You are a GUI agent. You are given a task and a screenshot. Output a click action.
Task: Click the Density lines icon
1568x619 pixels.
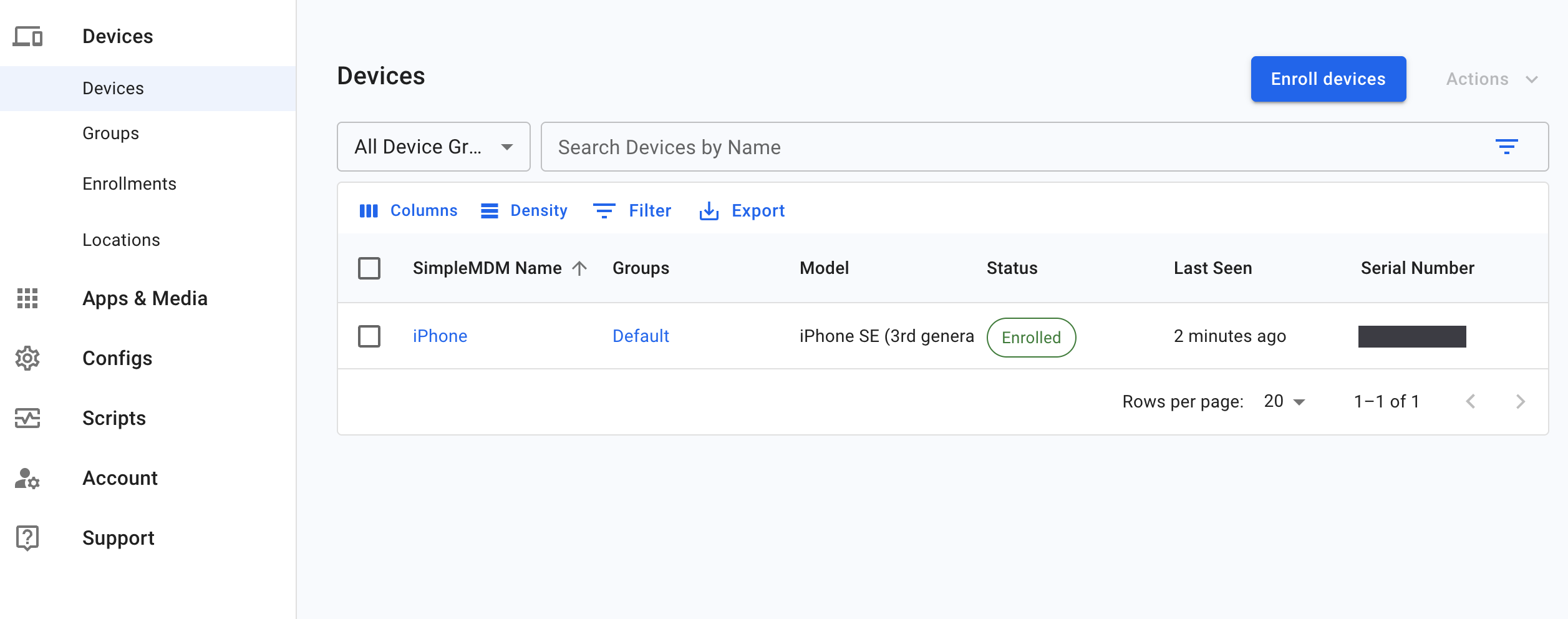[x=490, y=211]
